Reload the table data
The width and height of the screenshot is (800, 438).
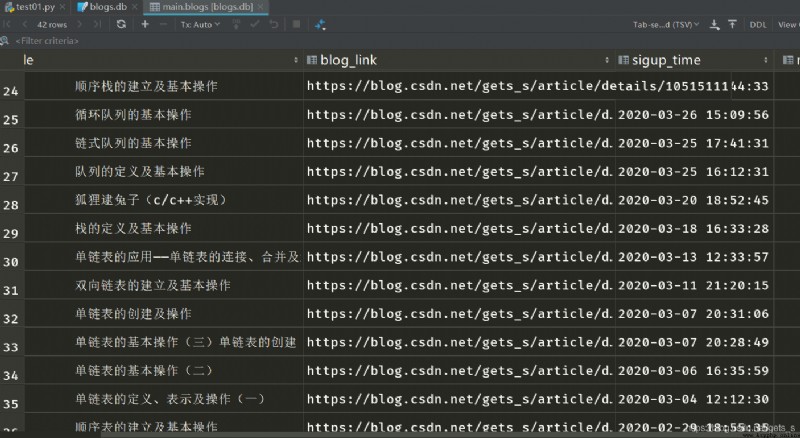(x=121, y=24)
